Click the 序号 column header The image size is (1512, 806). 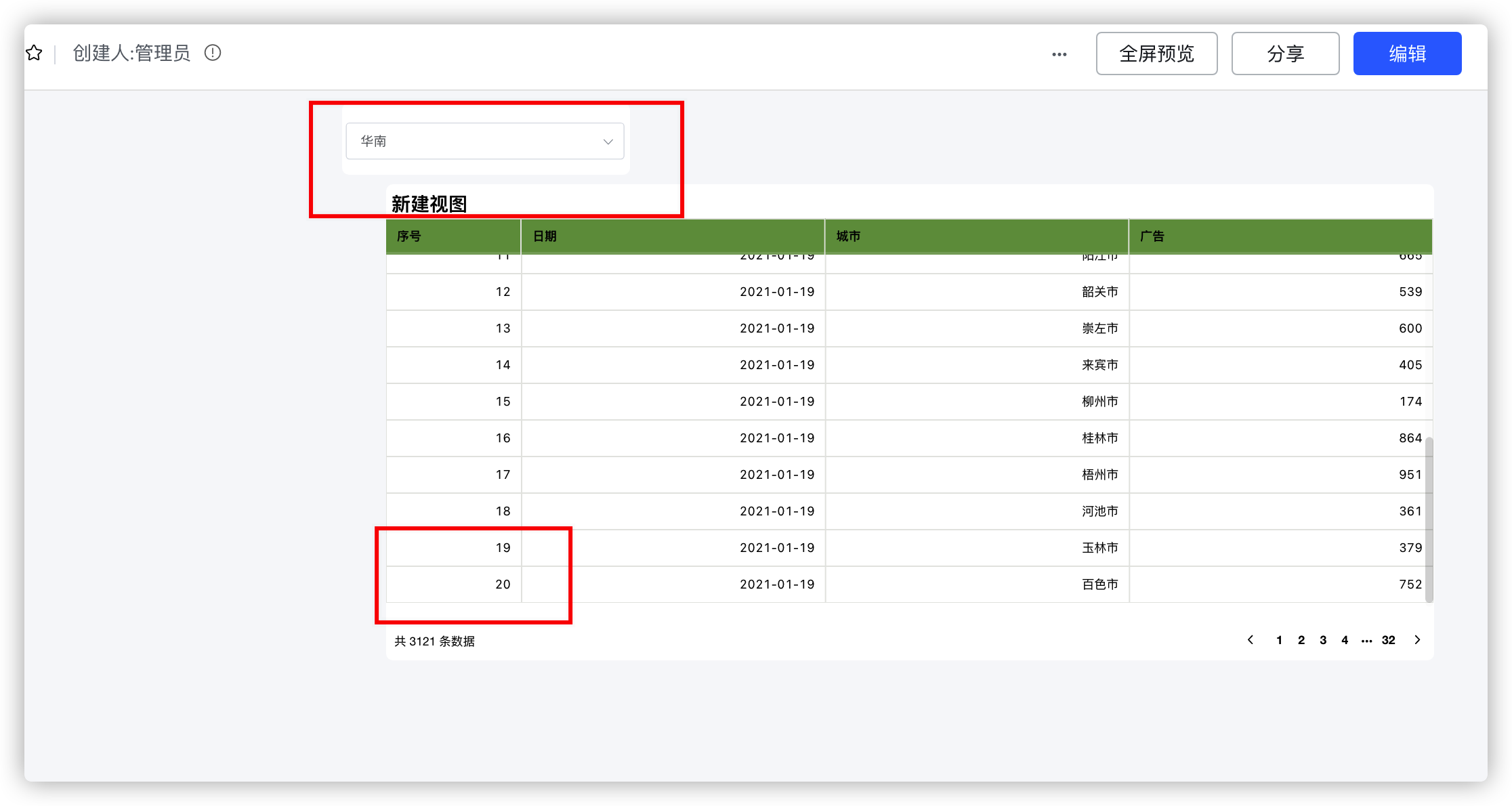(x=453, y=236)
